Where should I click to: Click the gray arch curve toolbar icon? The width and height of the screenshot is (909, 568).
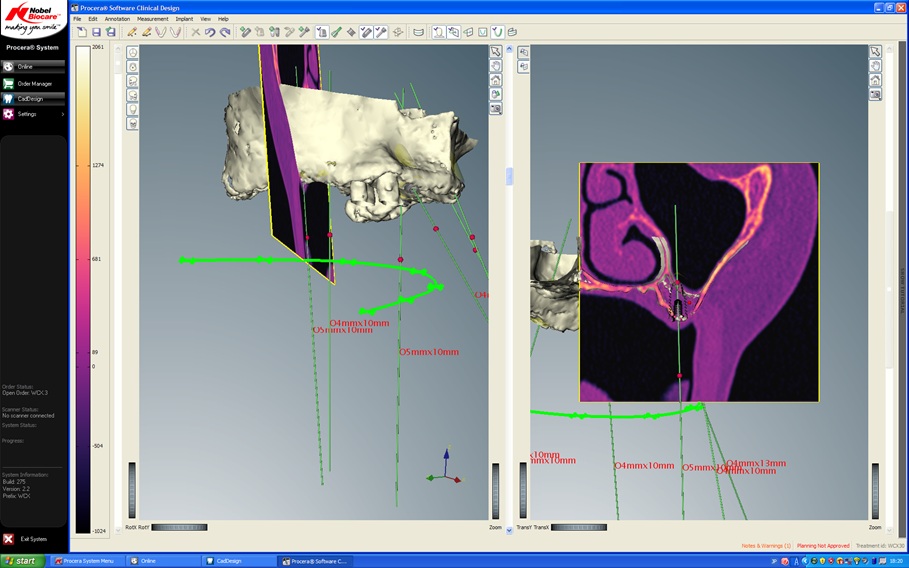click(175, 32)
